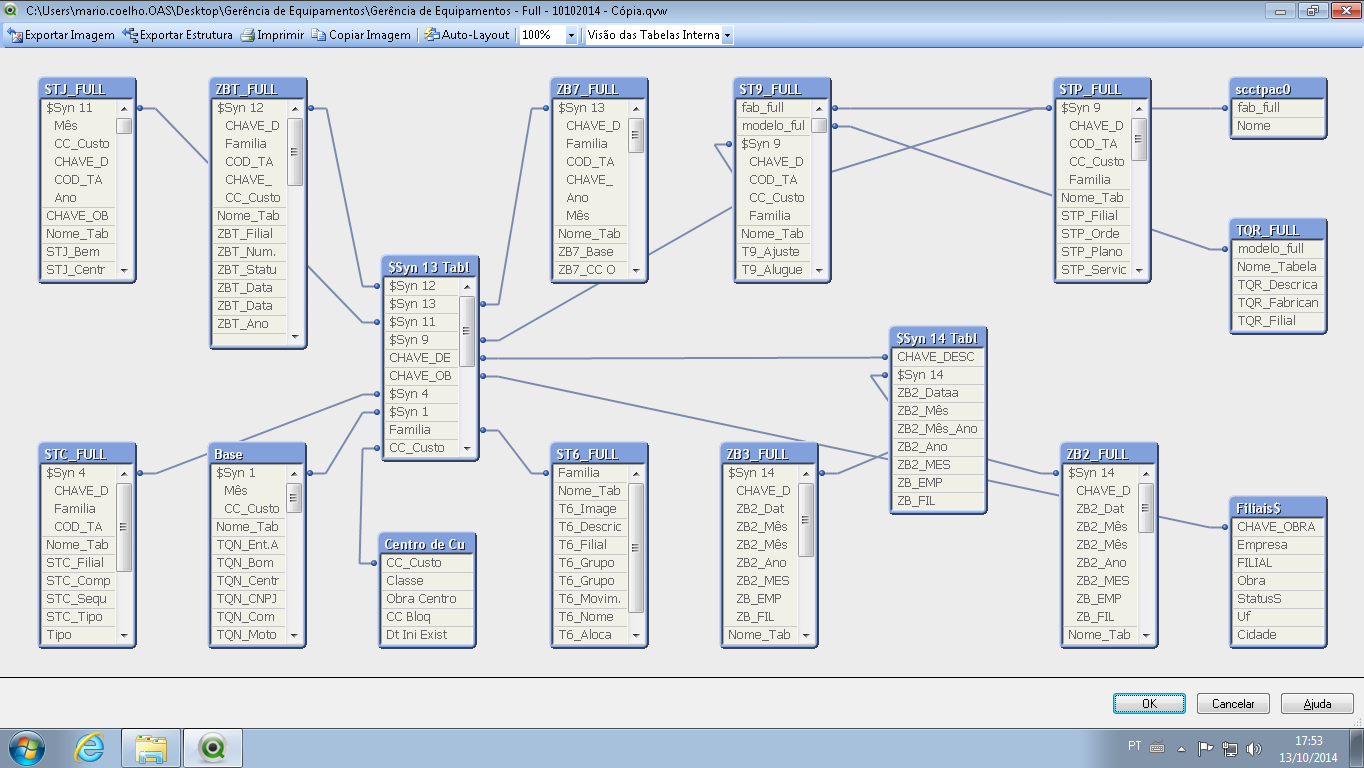Click TQR_Descrica field in TQR_FULL
The image size is (1364, 768).
tap(1278, 285)
